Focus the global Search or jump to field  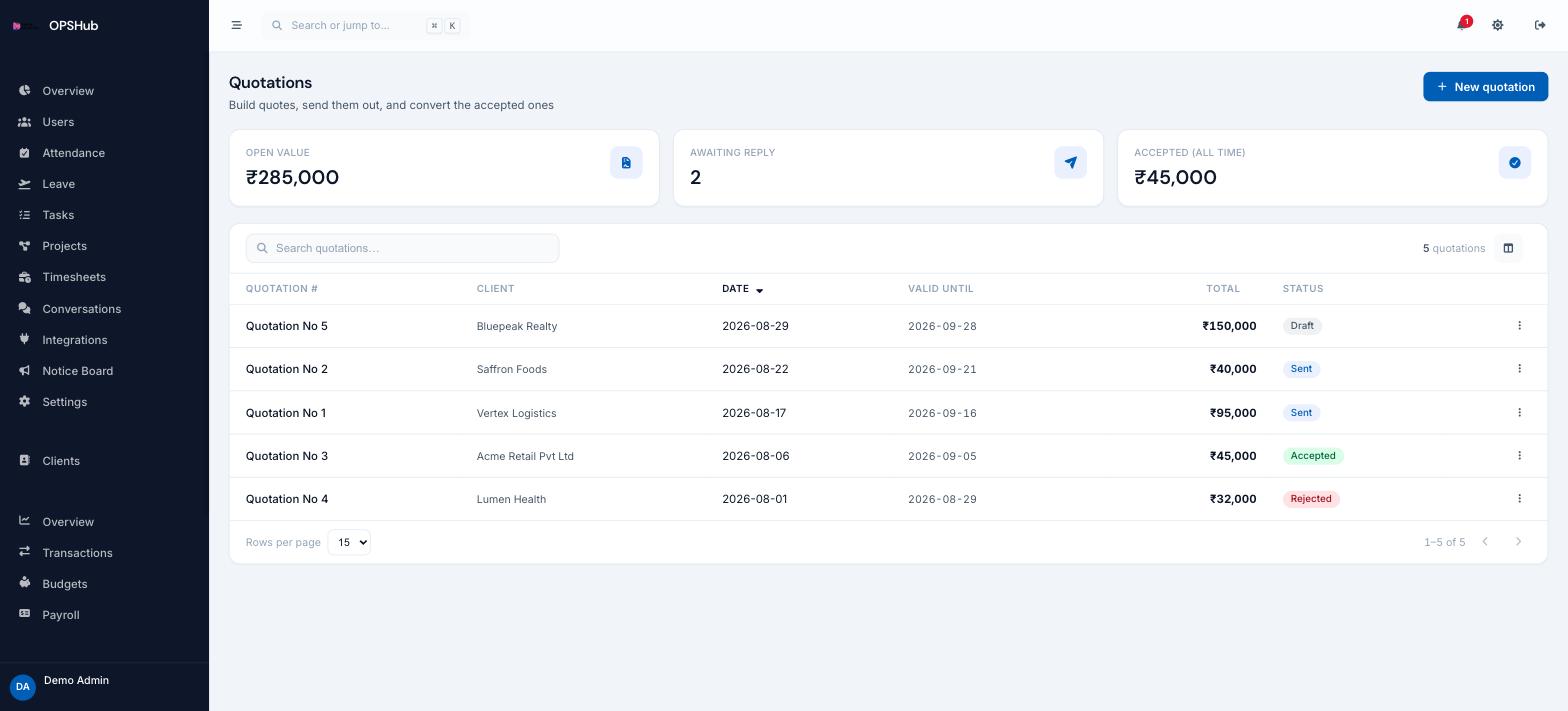[x=365, y=25]
